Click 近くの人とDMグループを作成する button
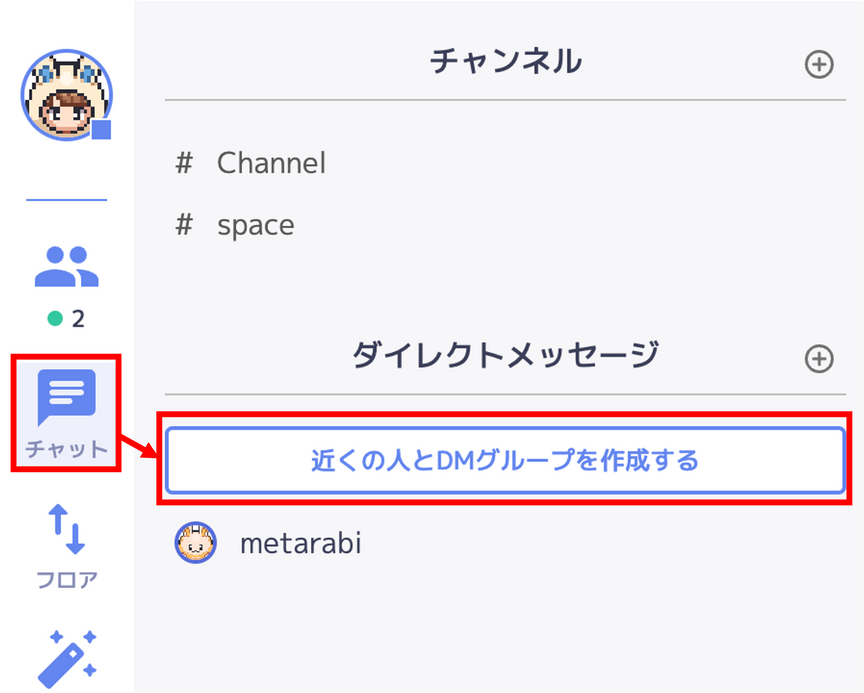864x693 pixels. tap(505, 460)
